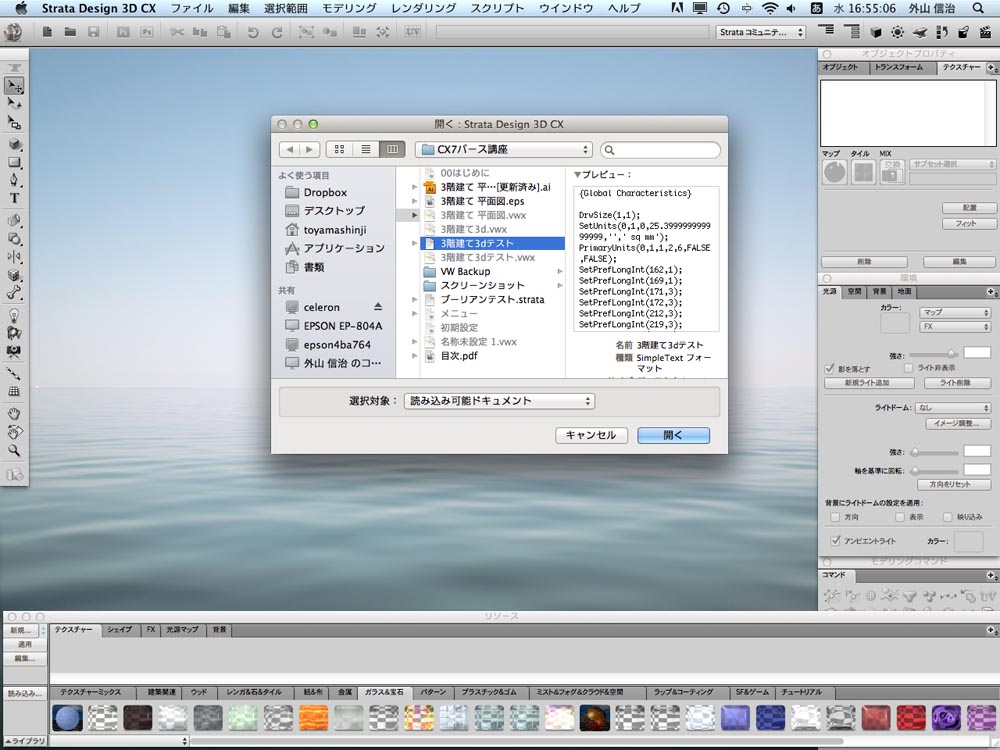This screenshot has width=1000, height=750.
Task: Open the モデリング menu
Action: click(349, 8)
